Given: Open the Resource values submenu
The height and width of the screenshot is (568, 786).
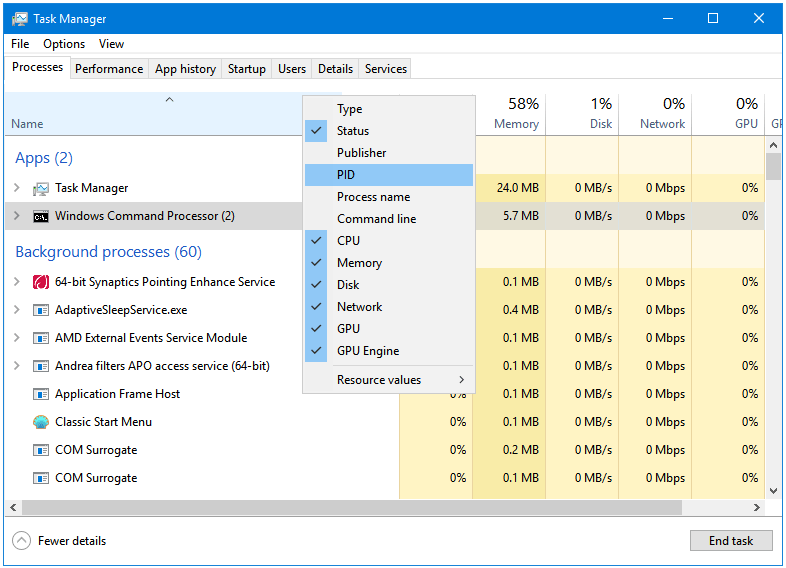Looking at the screenshot, I should pos(389,380).
